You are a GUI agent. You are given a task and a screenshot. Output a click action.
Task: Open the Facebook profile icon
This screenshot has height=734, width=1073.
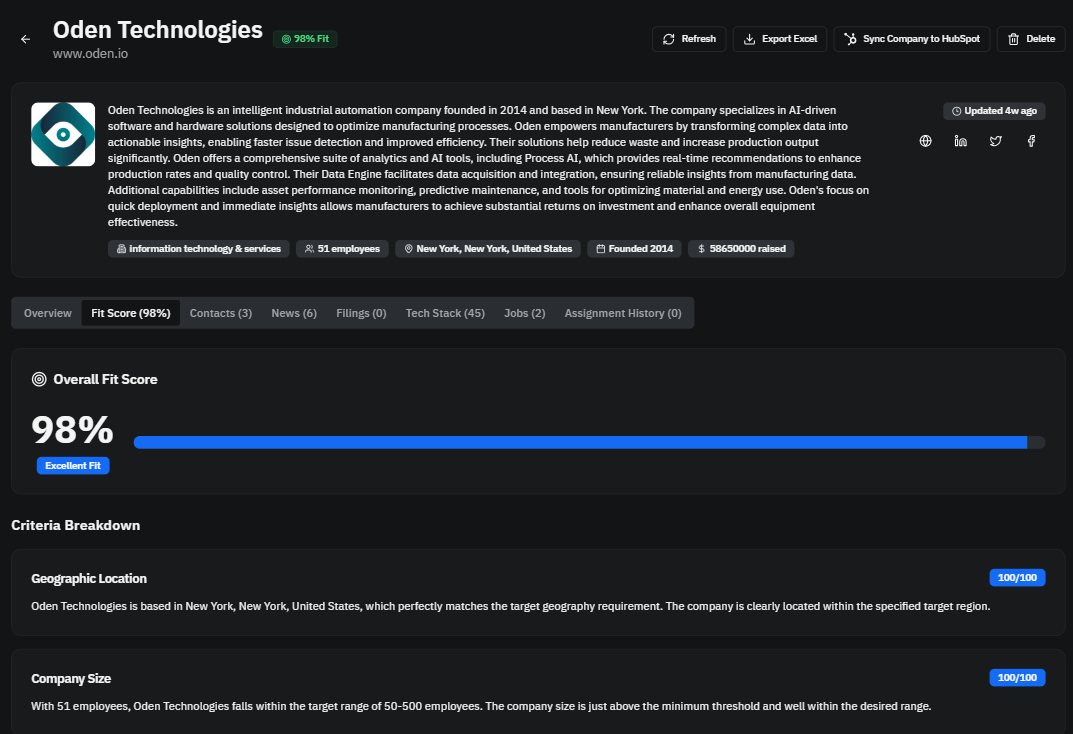[x=1030, y=141]
